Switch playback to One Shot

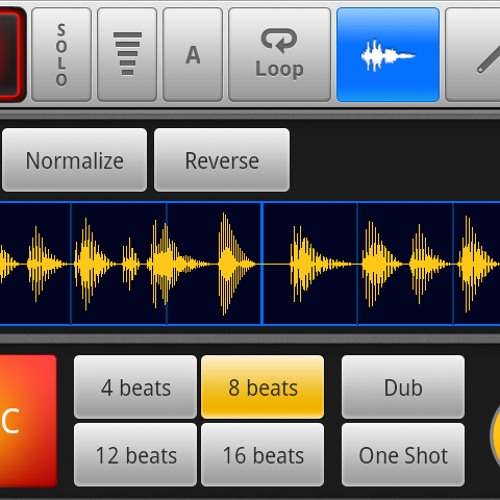(403, 455)
